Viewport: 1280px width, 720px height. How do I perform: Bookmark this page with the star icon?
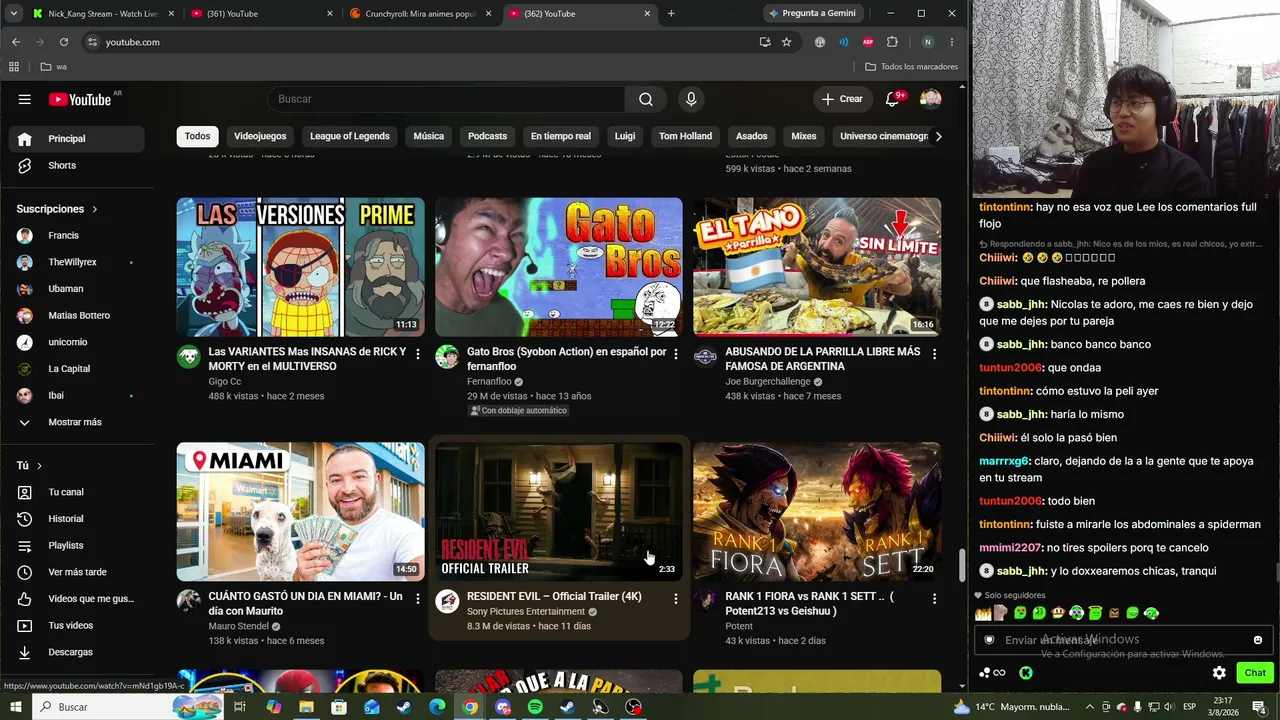pyautogui.click(x=787, y=42)
